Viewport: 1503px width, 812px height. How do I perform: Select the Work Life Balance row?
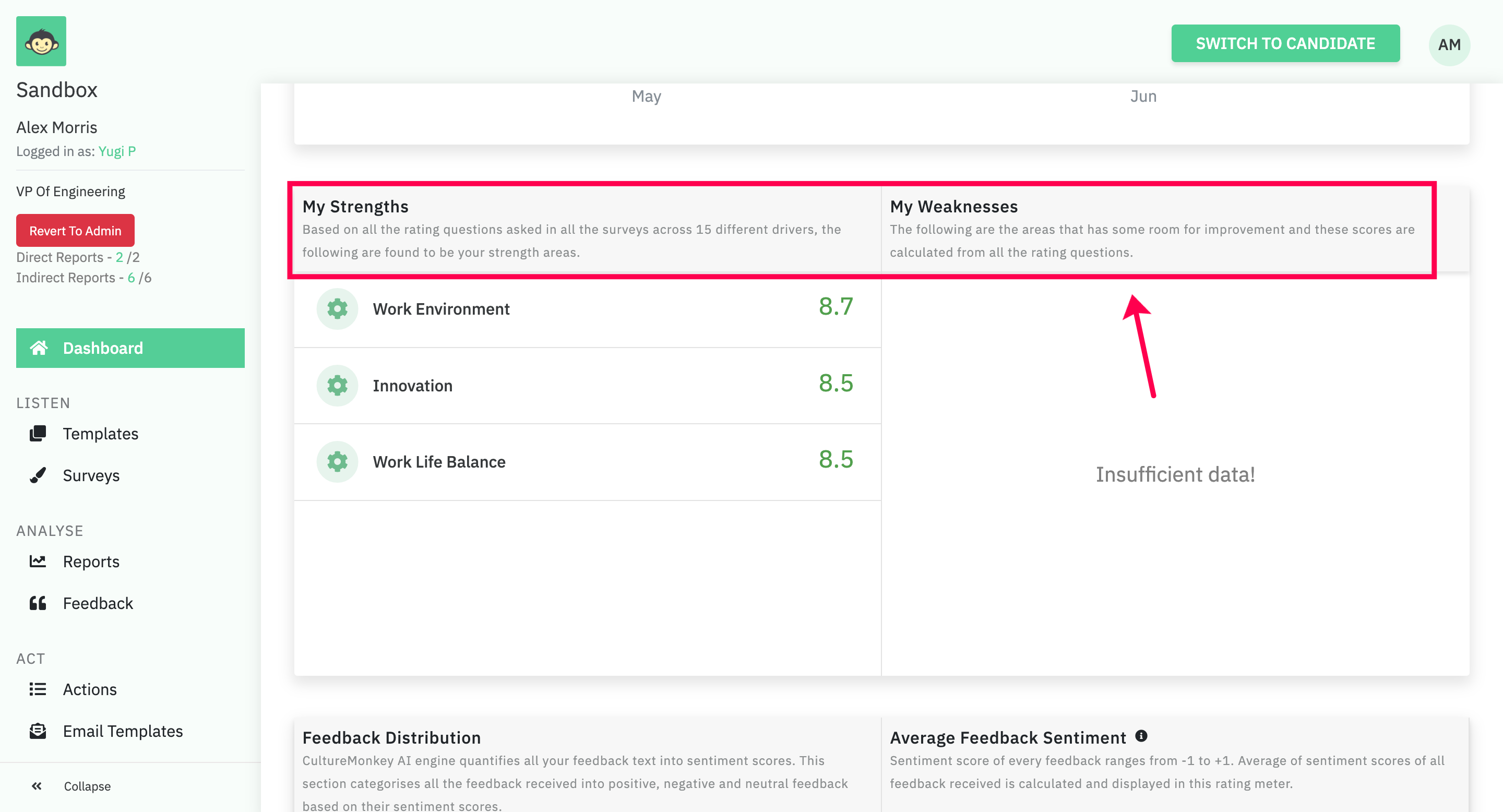[x=587, y=462]
